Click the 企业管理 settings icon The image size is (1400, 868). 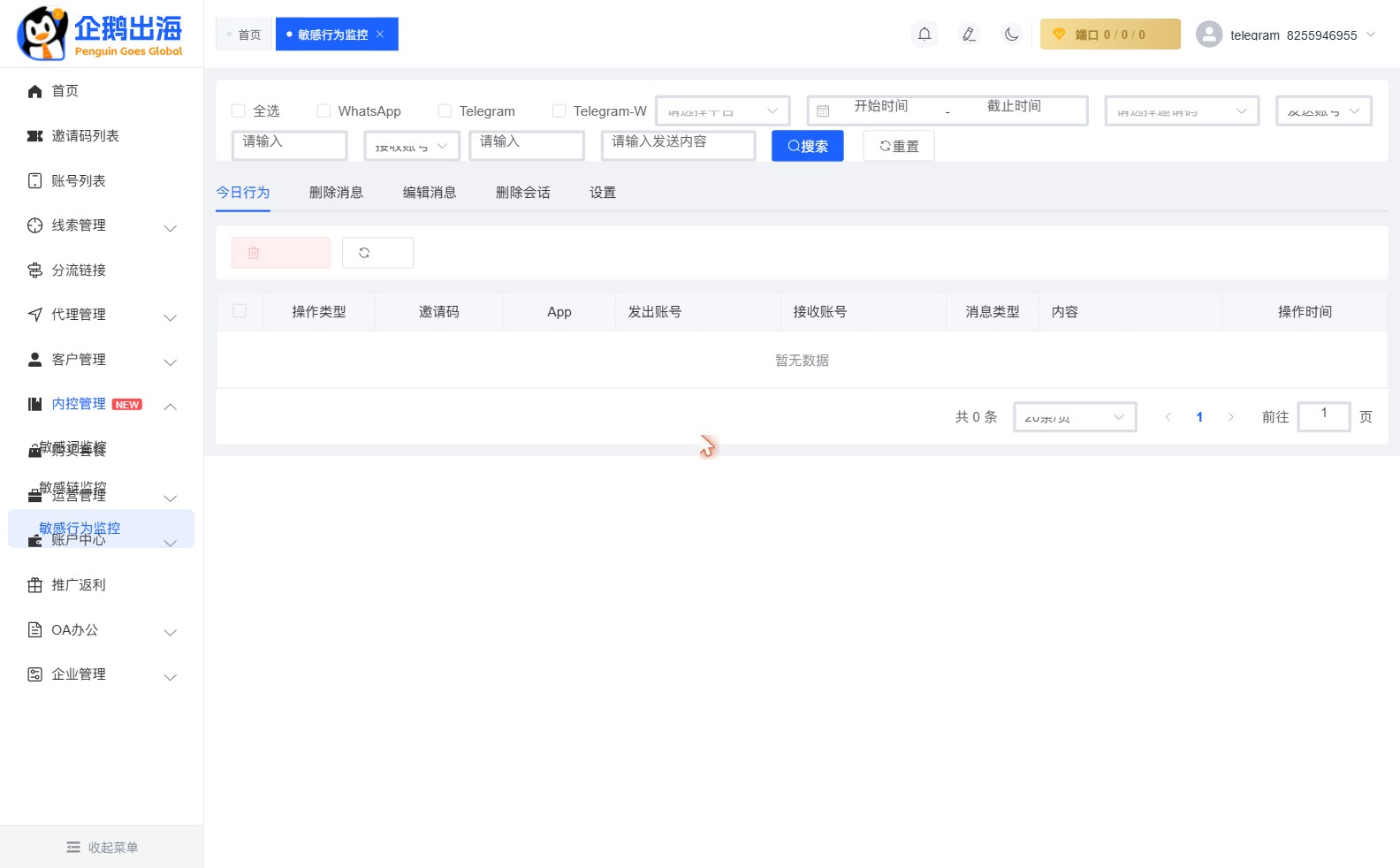[x=35, y=674]
